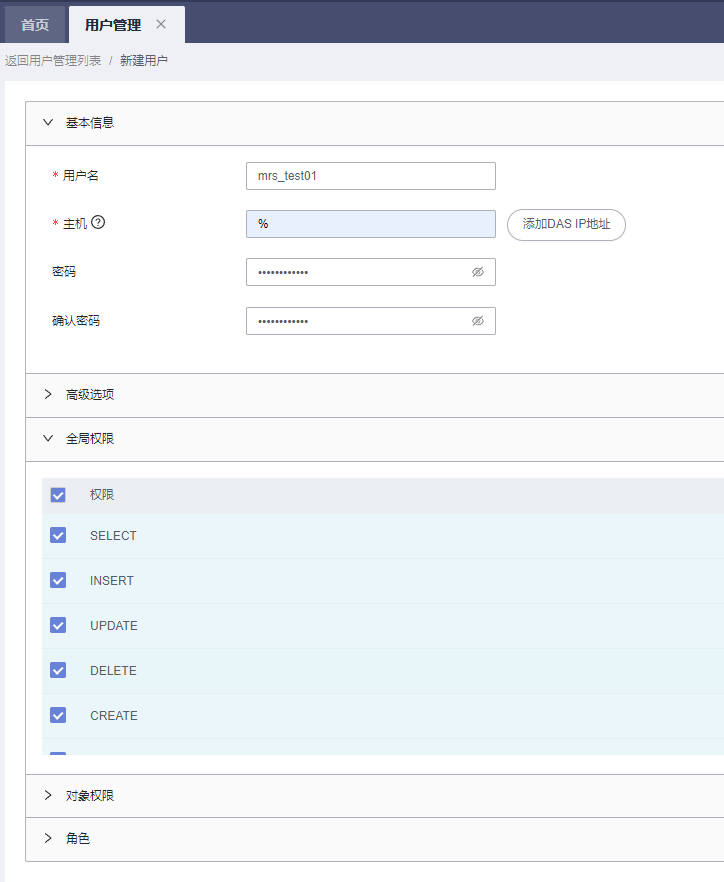Close the 用户管理 tab with X icon
Screen dimensions: 724x882
point(161,24)
